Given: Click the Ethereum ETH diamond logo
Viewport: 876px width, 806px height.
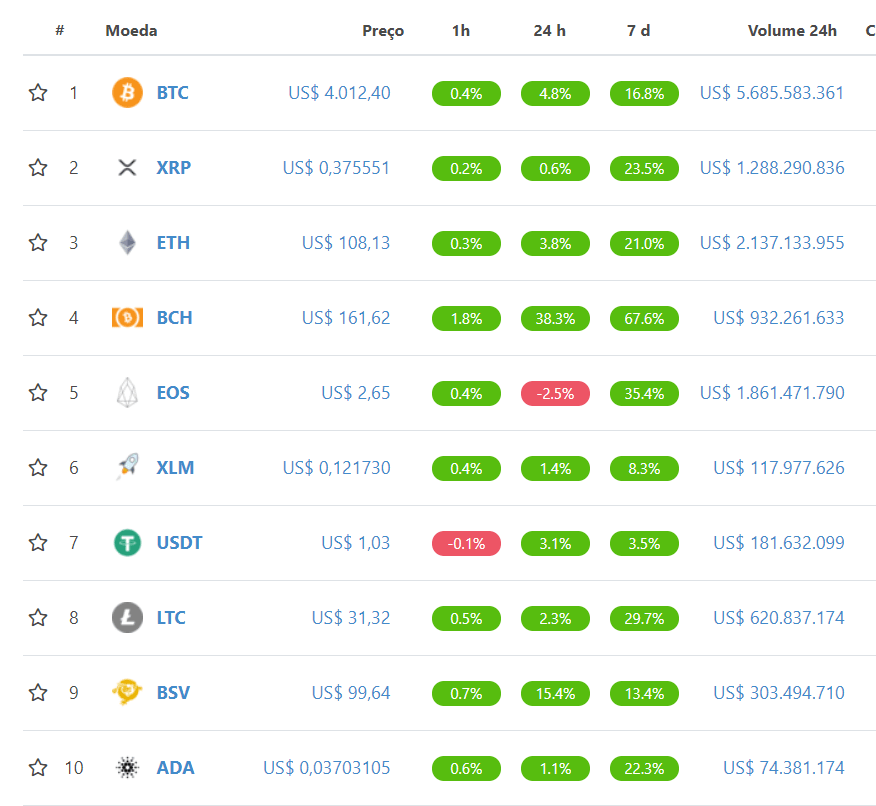Looking at the screenshot, I should 127,243.
